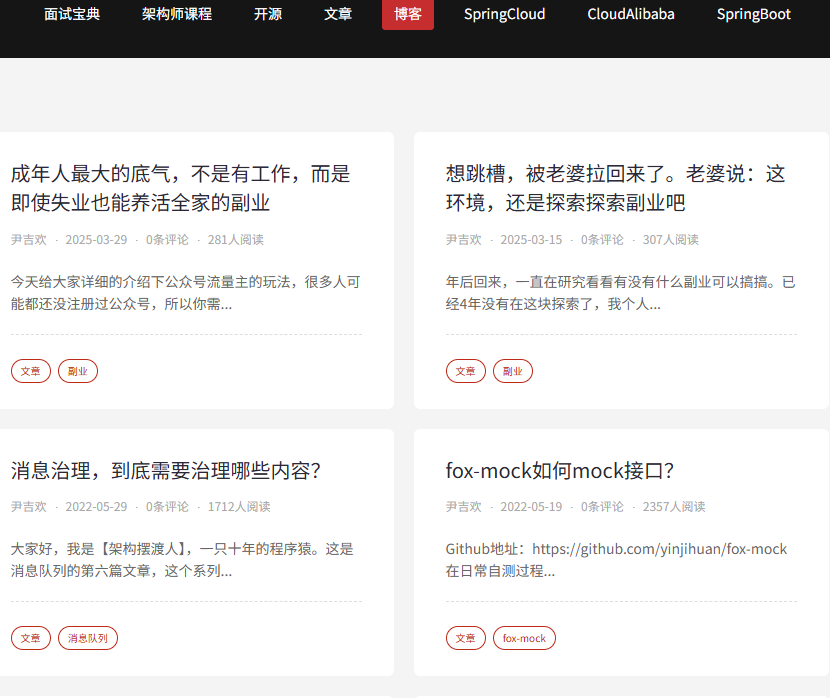Click 副业 tag under 成年人最大的底气 card
830x698 pixels.
pyautogui.click(x=78, y=371)
